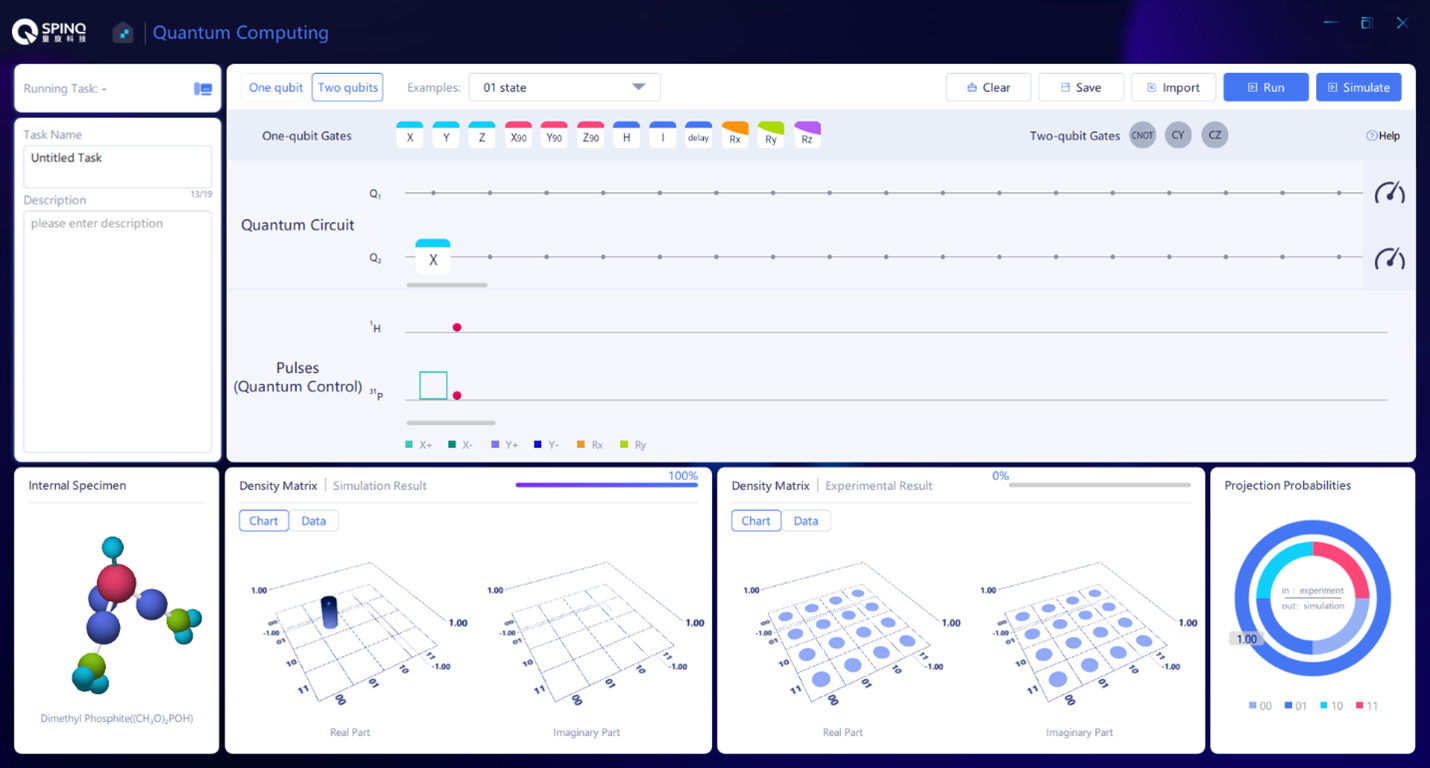
Task: Save the current circuit
Action: coord(1081,88)
